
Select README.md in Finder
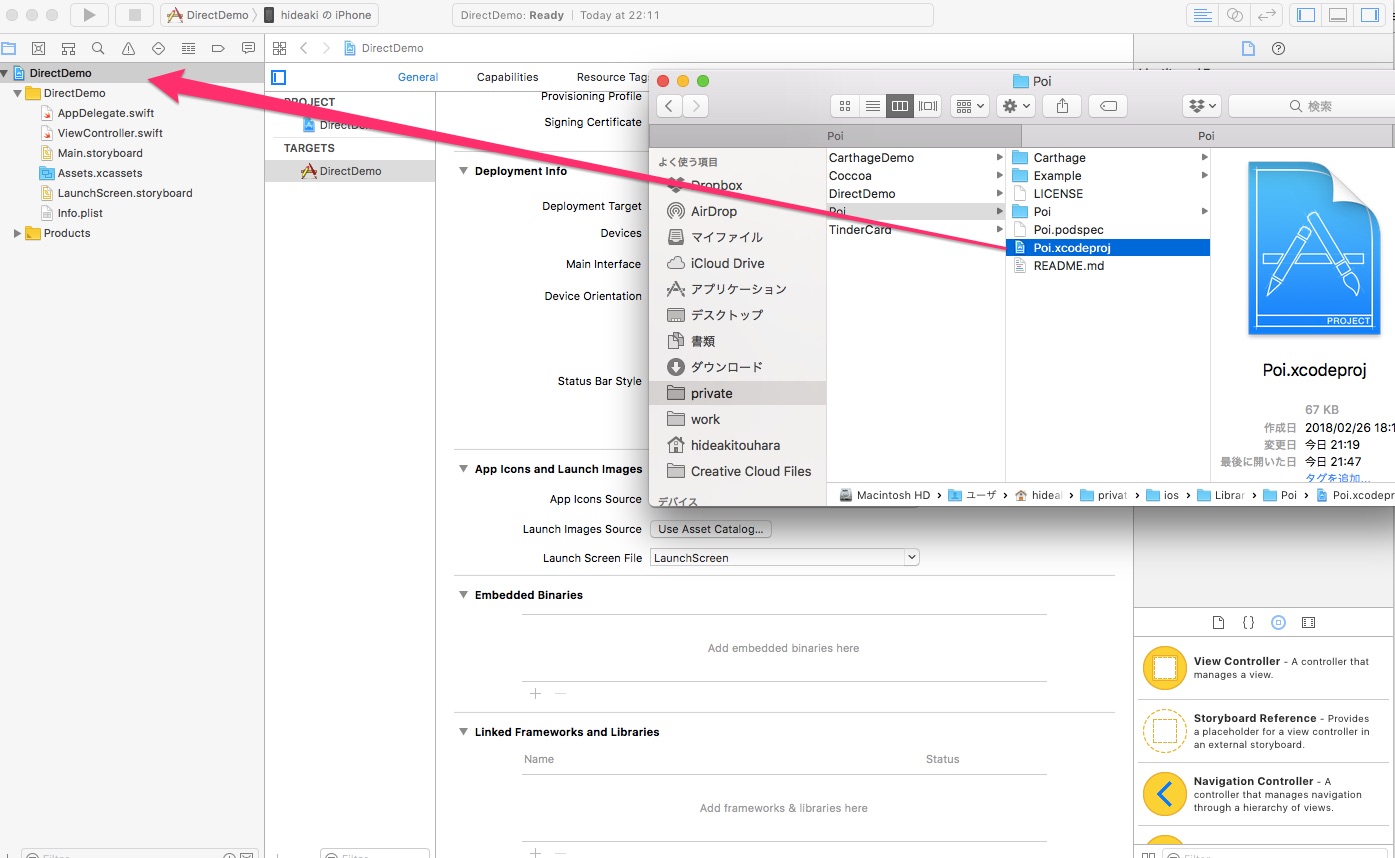coord(1069,266)
